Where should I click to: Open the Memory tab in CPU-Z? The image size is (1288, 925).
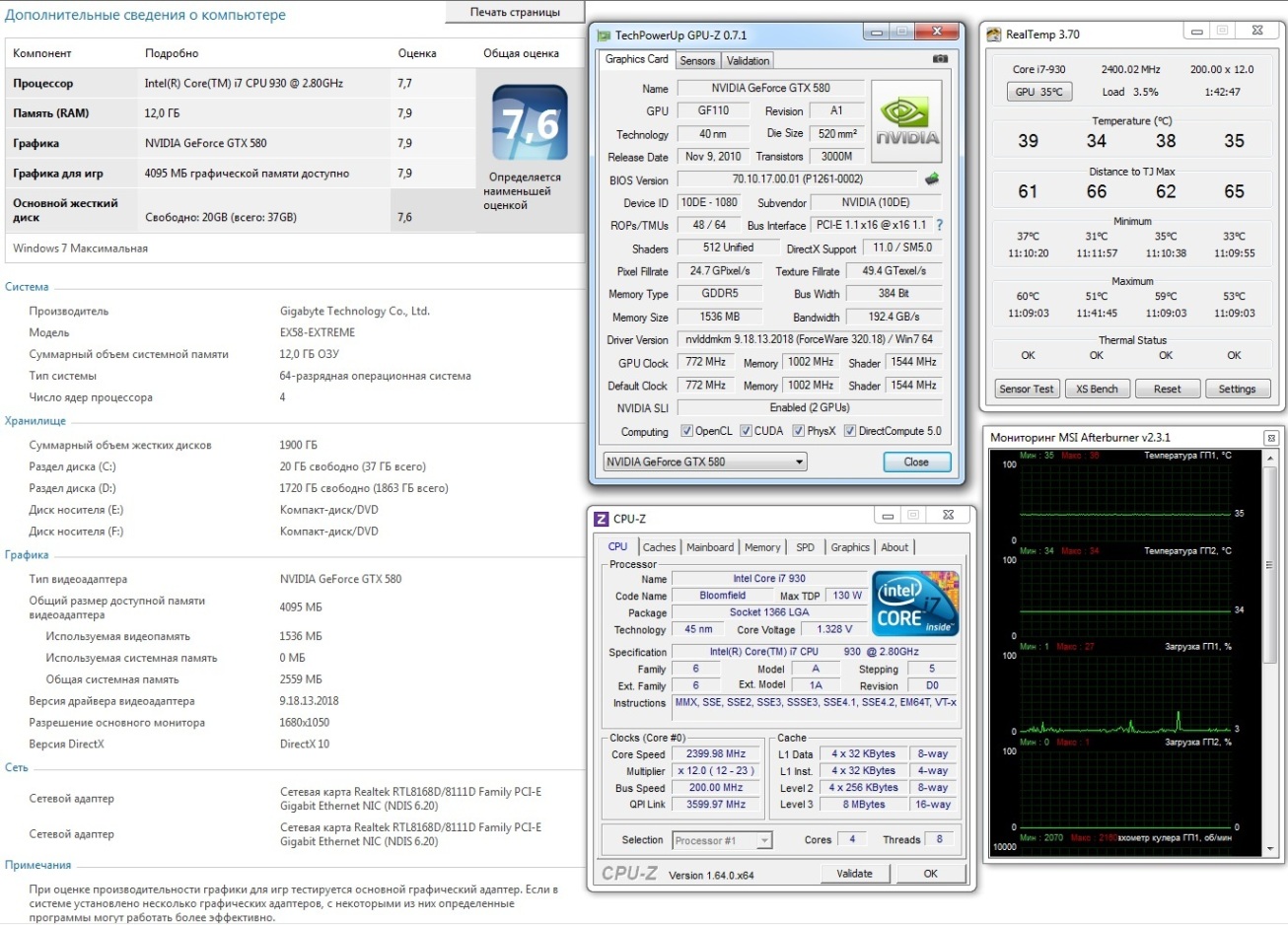tap(762, 547)
